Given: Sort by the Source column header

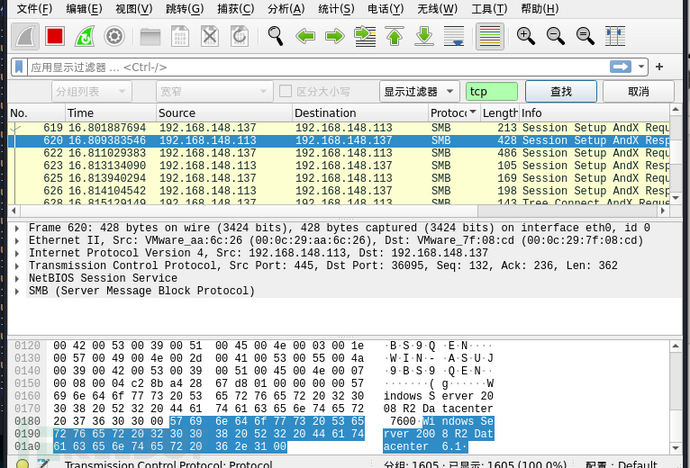Looking at the screenshot, I should (x=224, y=113).
